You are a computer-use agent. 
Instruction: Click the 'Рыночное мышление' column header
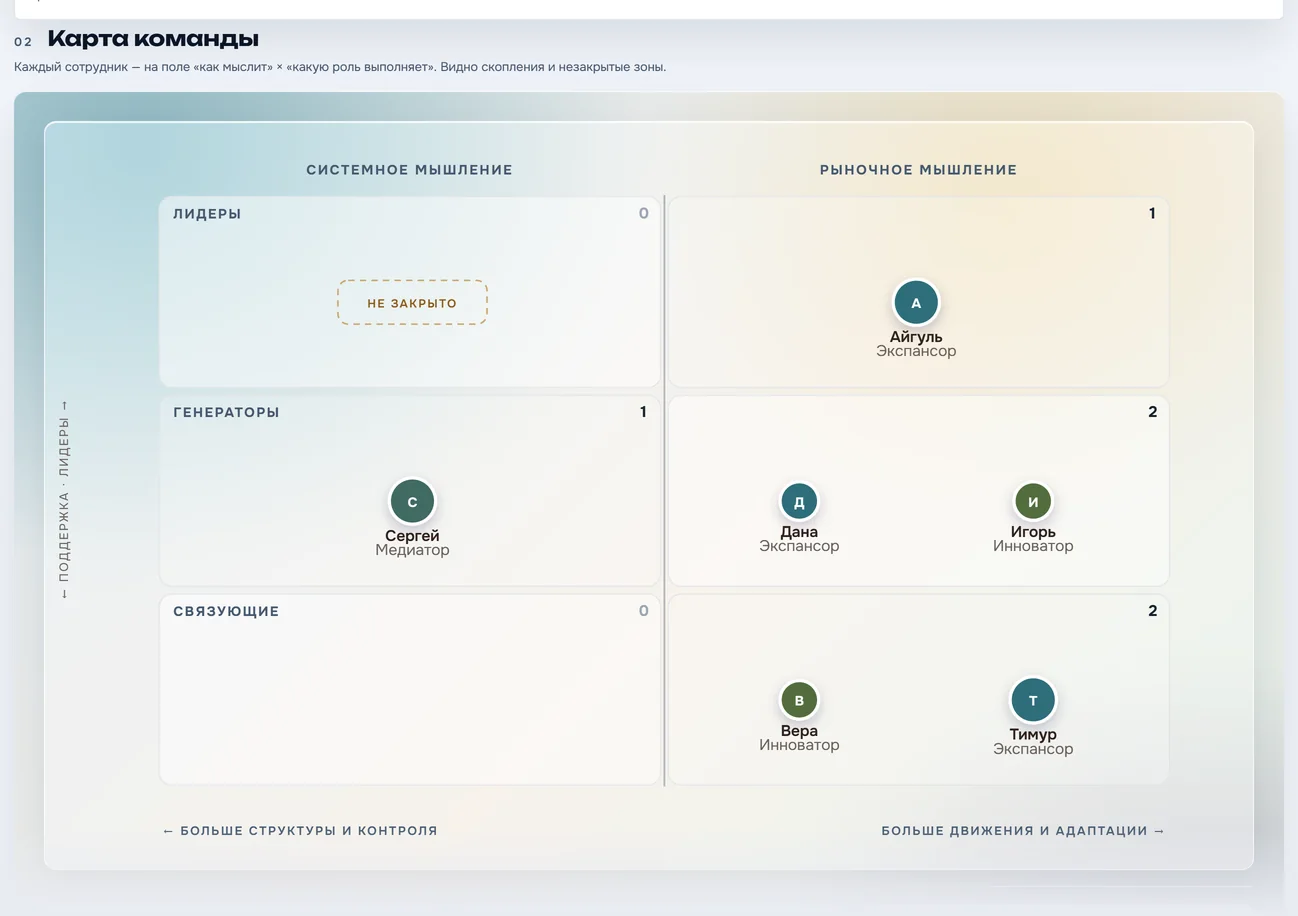coord(918,170)
